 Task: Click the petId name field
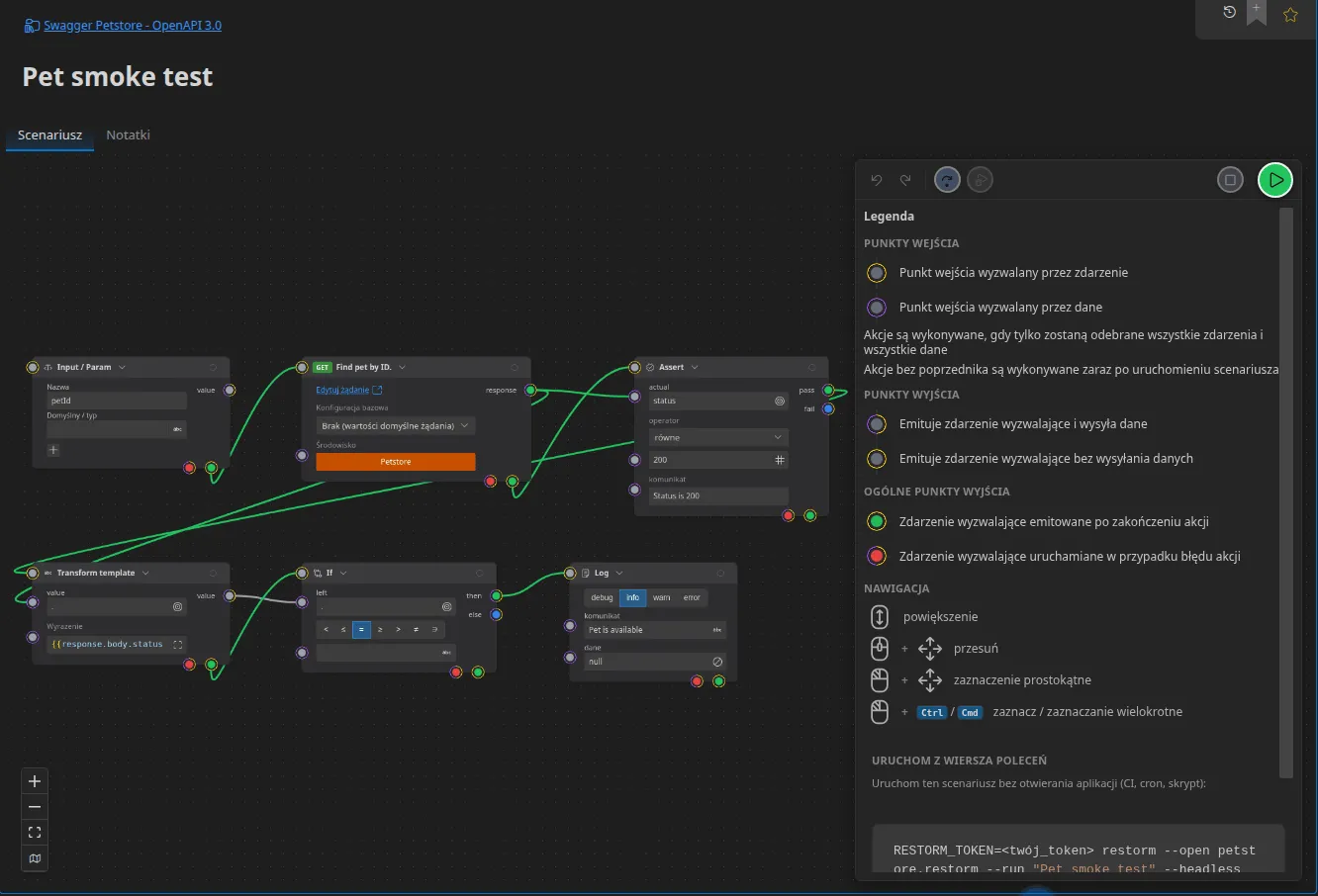(x=117, y=401)
